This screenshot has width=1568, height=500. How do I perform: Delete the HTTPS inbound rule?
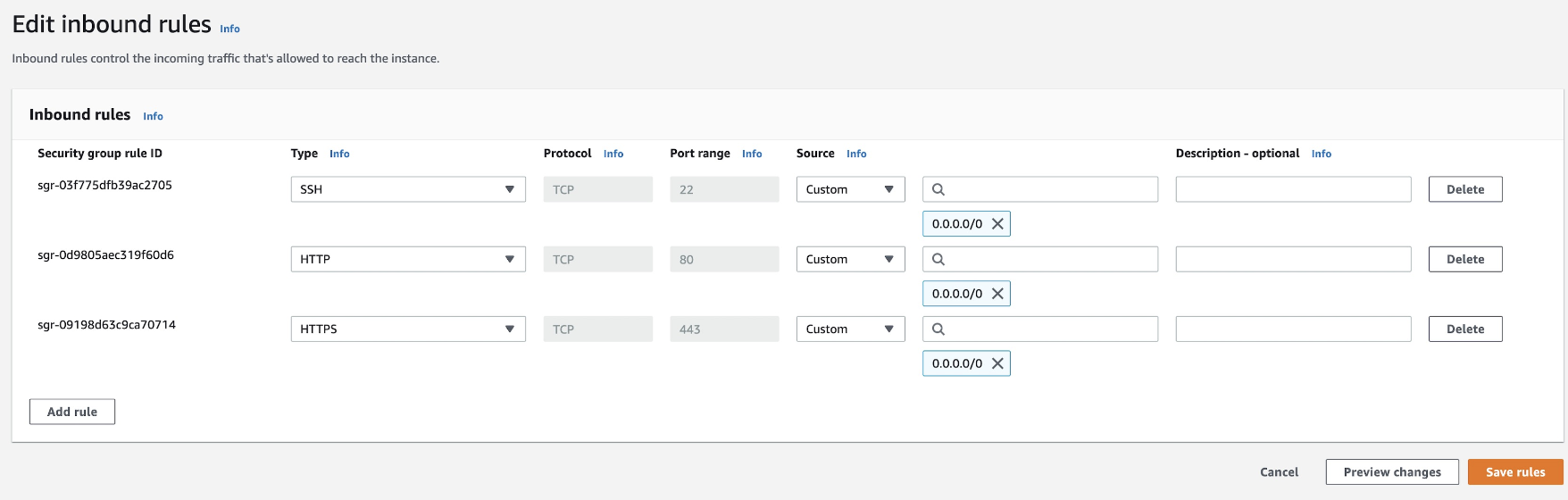point(1464,329)
